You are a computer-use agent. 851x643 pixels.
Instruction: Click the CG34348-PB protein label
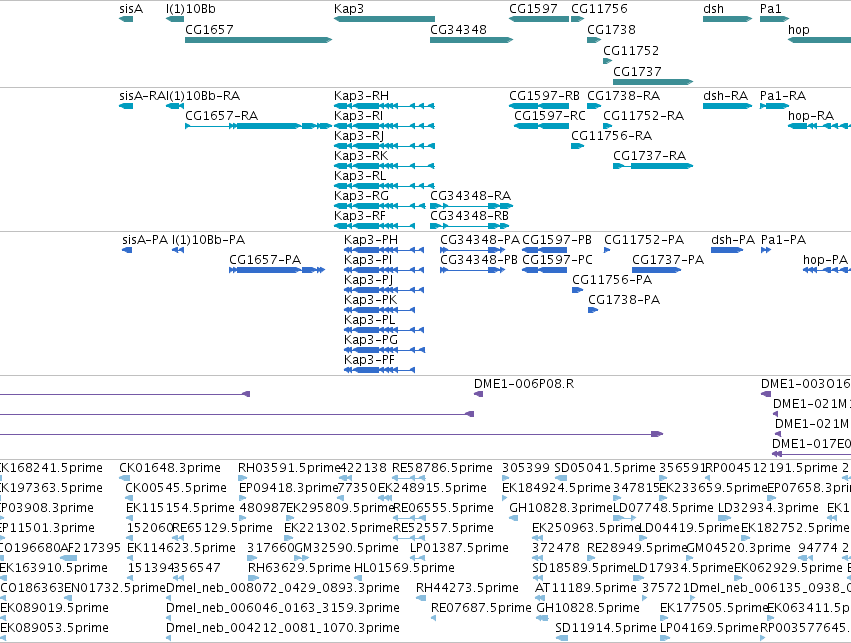[x=479, y=260]
